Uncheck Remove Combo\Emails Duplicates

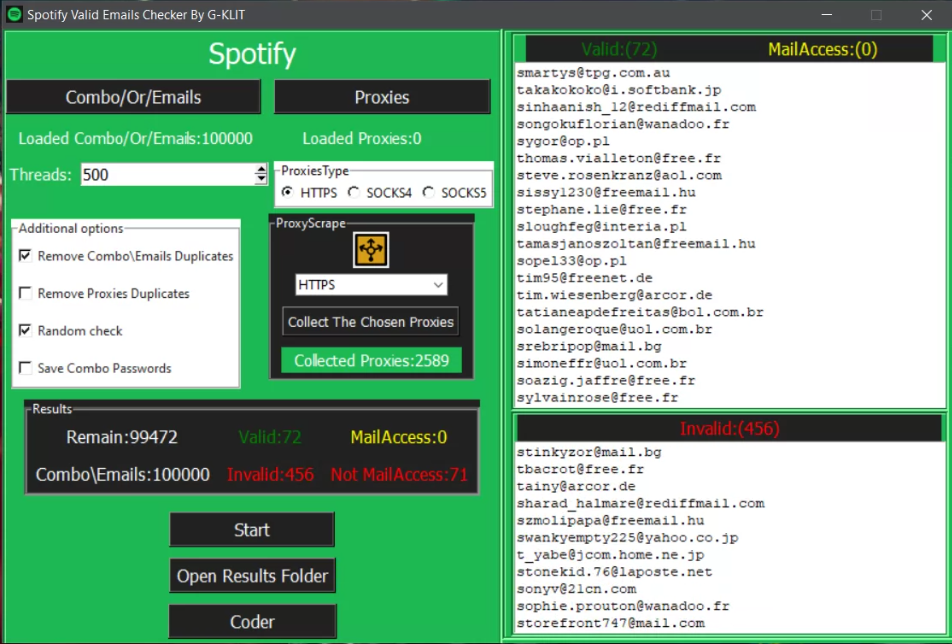pos(25,255)
